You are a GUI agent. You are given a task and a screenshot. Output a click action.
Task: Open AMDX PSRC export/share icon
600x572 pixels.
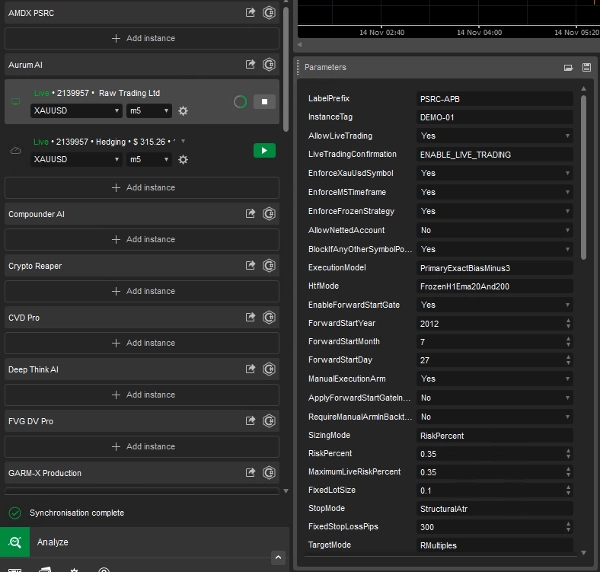pos(250,13)
